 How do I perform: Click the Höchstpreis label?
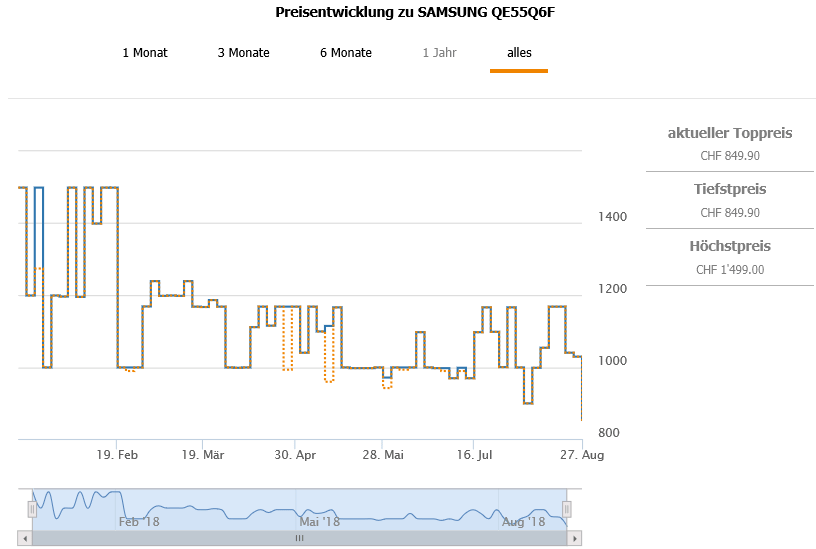(730, 246)
